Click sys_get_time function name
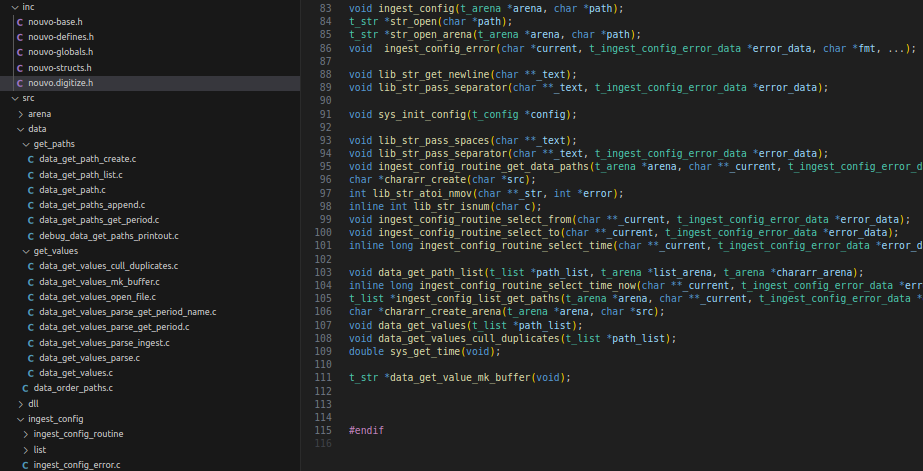Viewport: 923px width, 471px height. click(x=425, y=351)
